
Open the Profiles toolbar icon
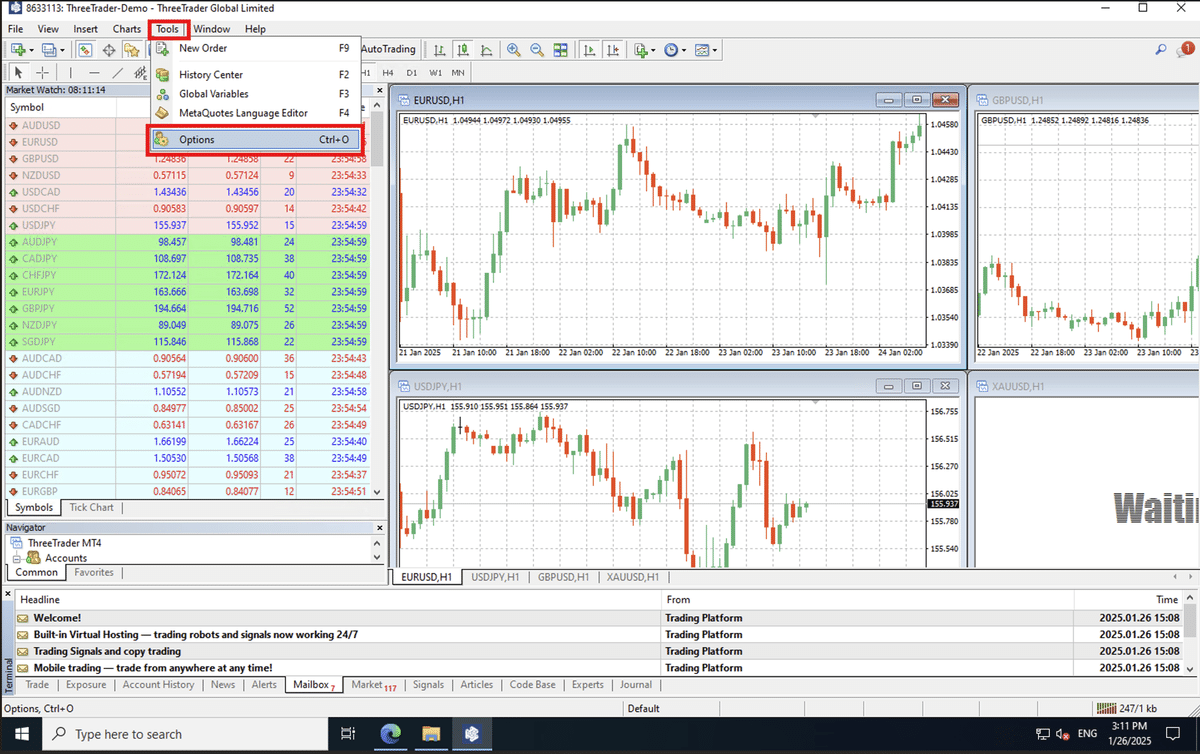50,49
